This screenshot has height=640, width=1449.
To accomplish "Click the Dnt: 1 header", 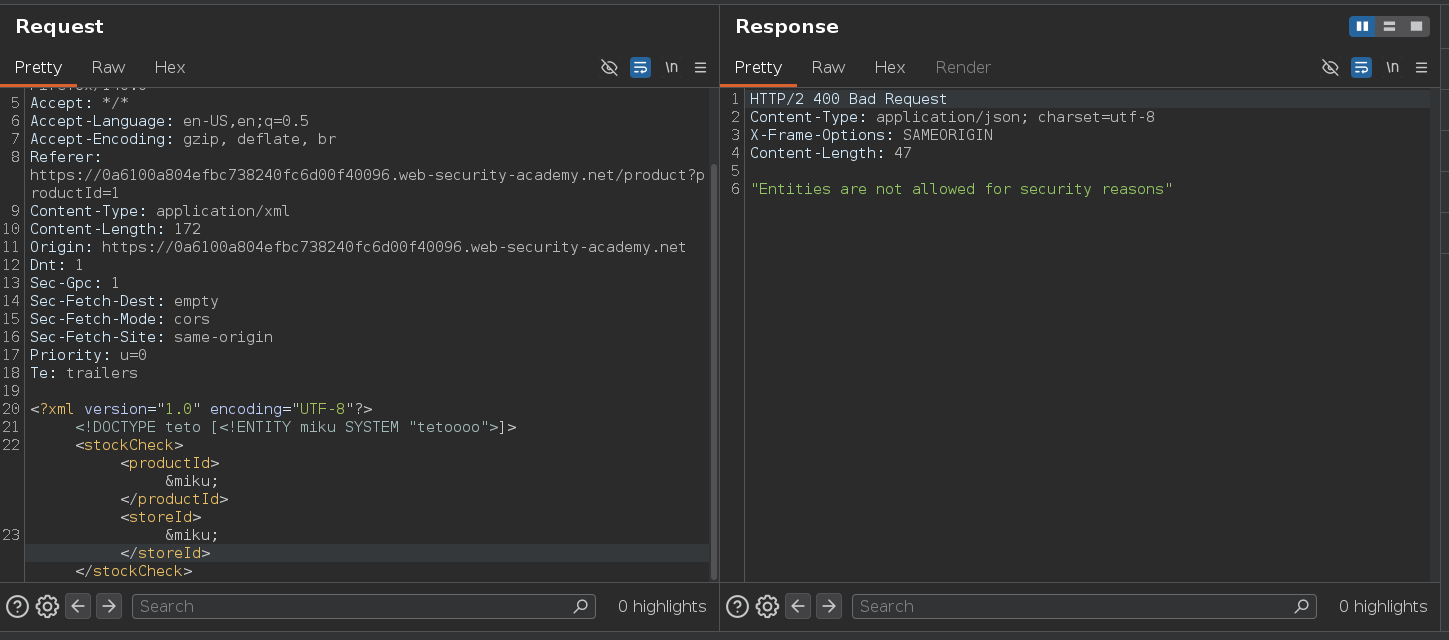I will [57, 265].
